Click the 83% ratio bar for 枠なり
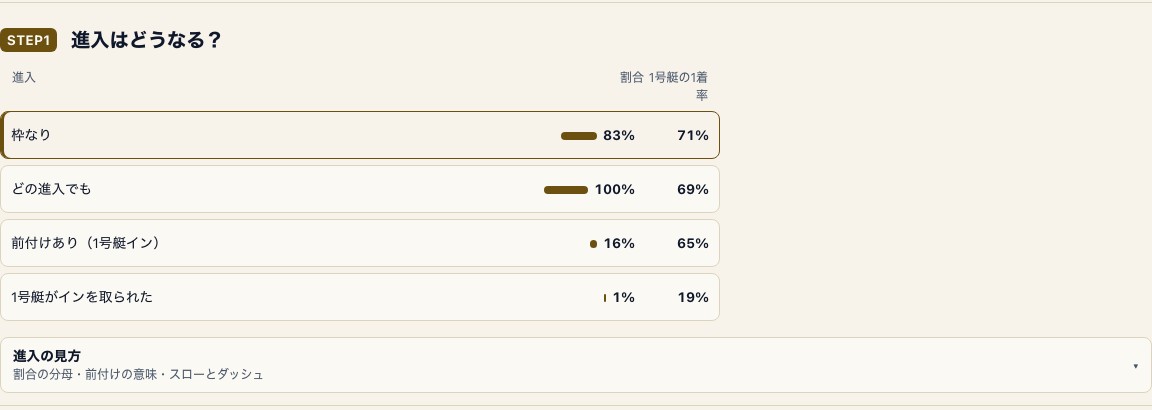The height and width of the screenshot is (410, 1152). coord(579,136)
